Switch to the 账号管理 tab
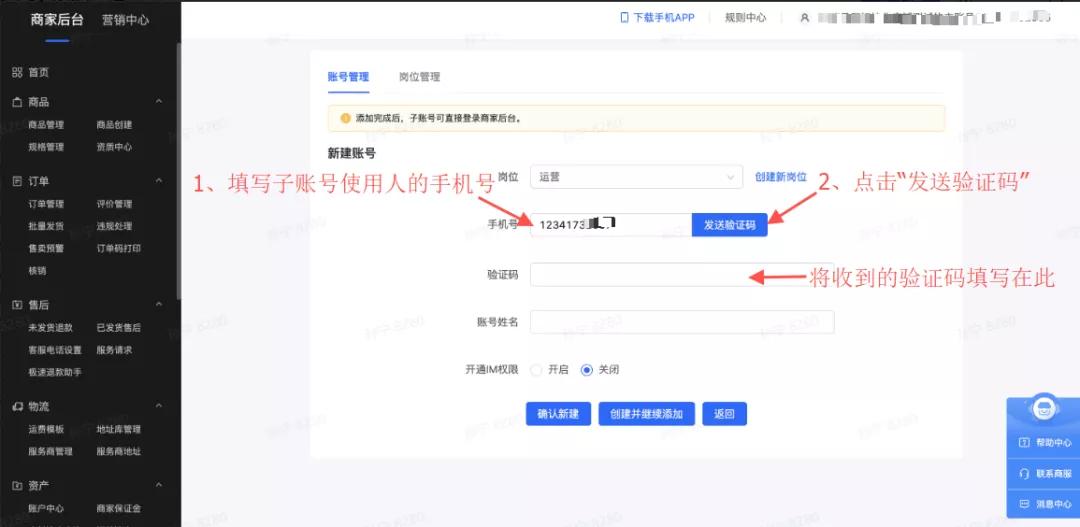 tap(349, 77)
